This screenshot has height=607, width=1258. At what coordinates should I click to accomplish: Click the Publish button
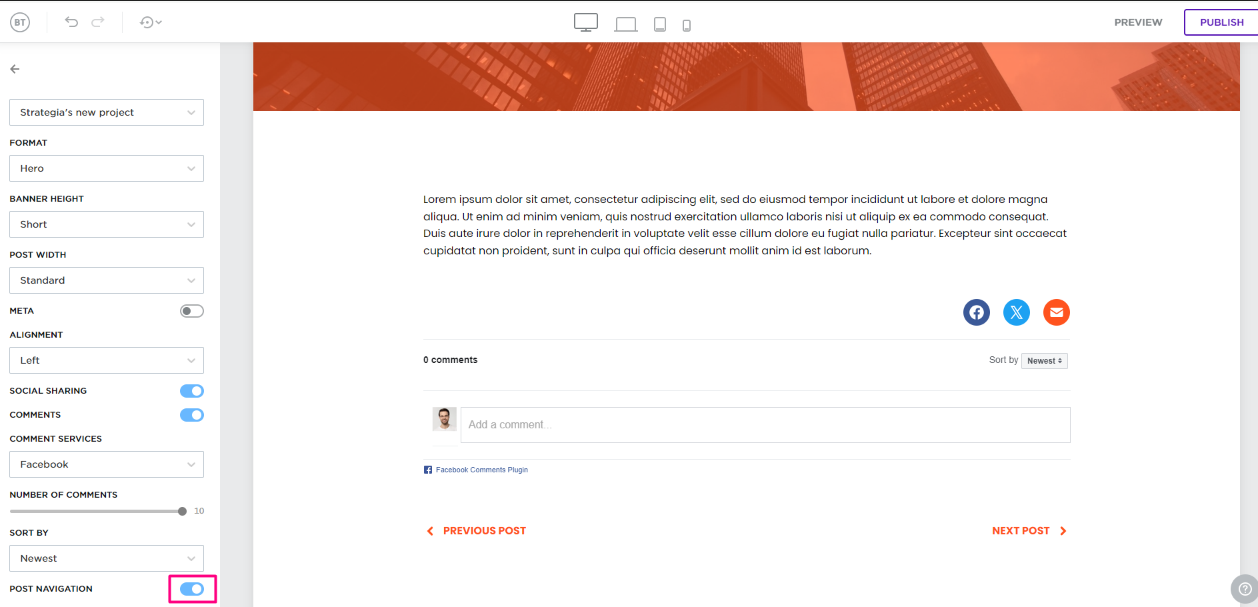(x=1221, y=22)
